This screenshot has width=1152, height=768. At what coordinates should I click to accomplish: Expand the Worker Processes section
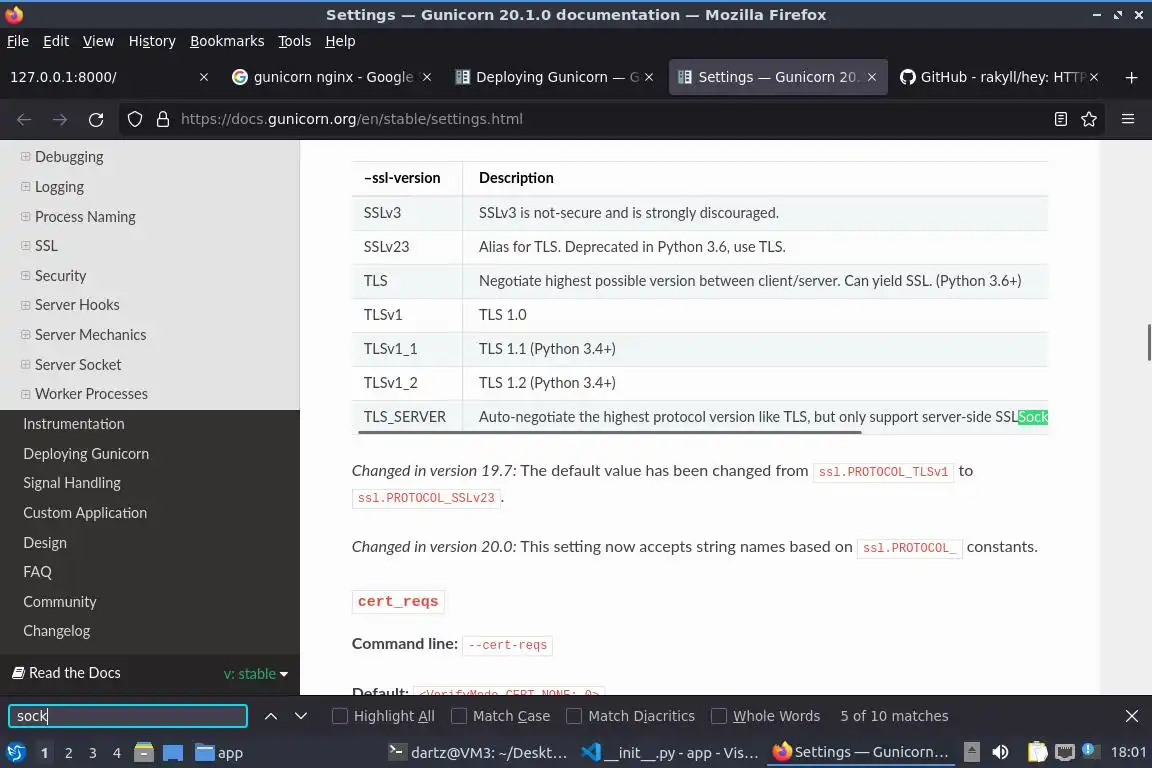[26, 394]
